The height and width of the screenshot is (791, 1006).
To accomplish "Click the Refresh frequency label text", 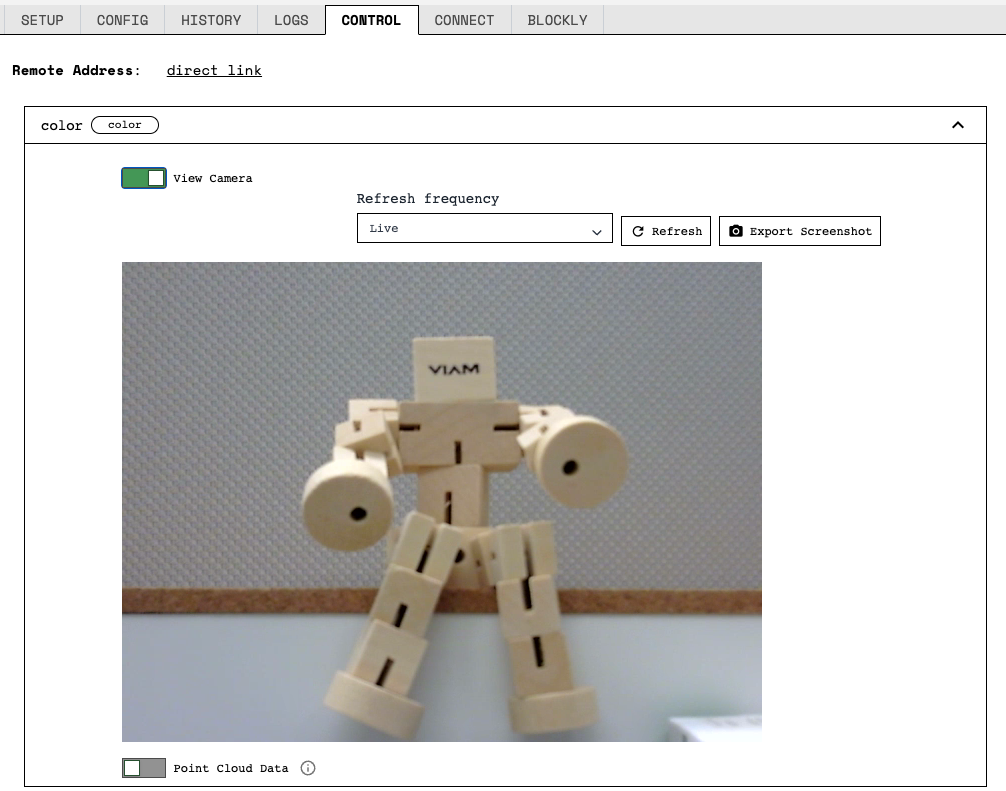I will [427, 198].
